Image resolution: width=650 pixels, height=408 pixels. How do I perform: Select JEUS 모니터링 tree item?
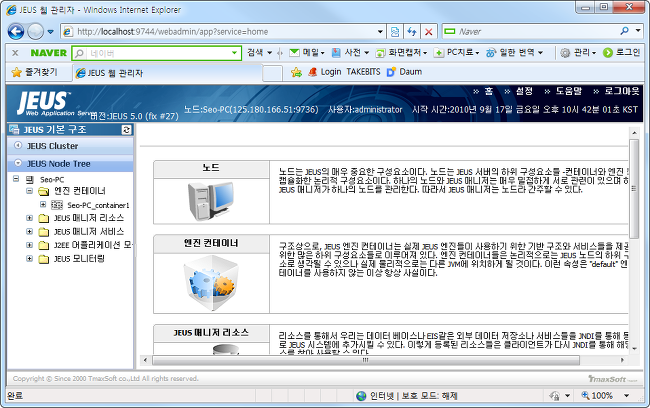(x=79, y=259)
